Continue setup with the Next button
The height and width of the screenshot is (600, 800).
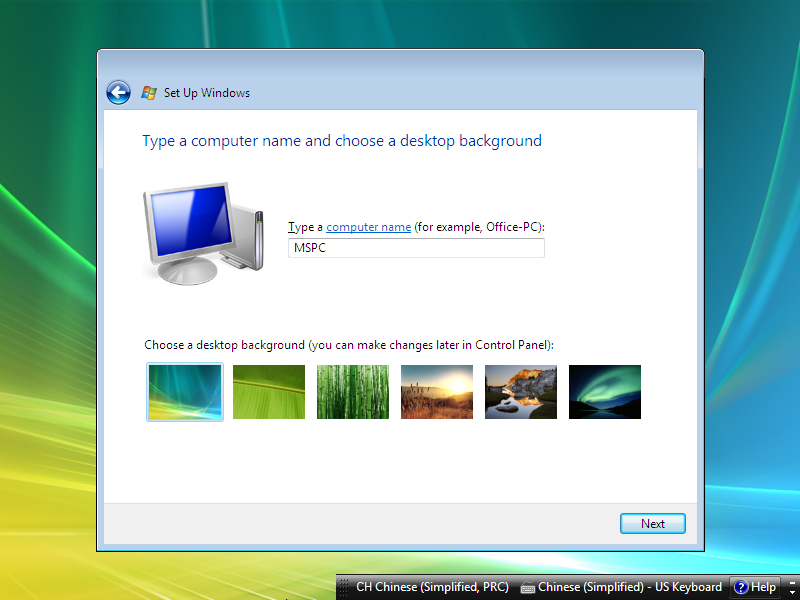coord(653,523)
